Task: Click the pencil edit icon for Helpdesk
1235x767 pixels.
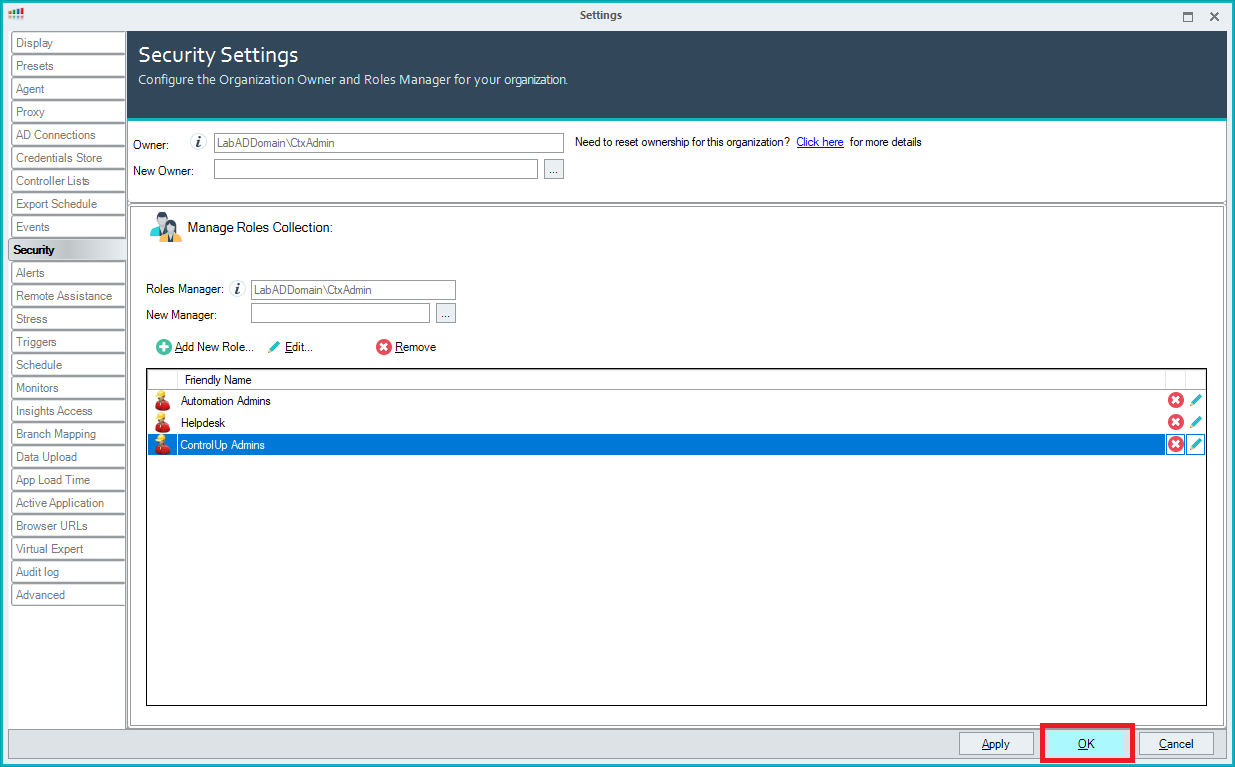Action: tap(1195, 423)
